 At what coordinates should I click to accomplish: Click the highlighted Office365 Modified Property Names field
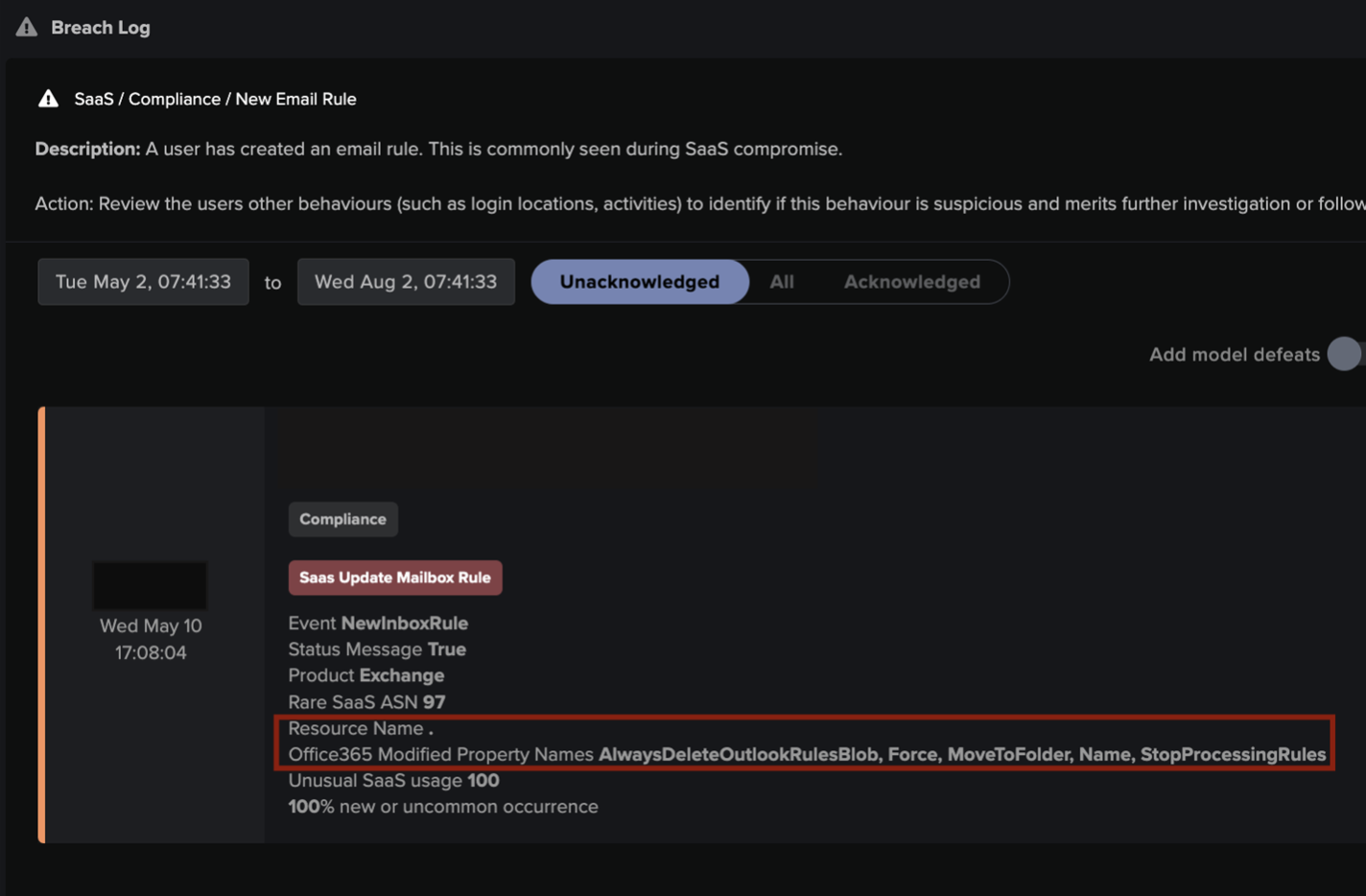coord(806,754)
